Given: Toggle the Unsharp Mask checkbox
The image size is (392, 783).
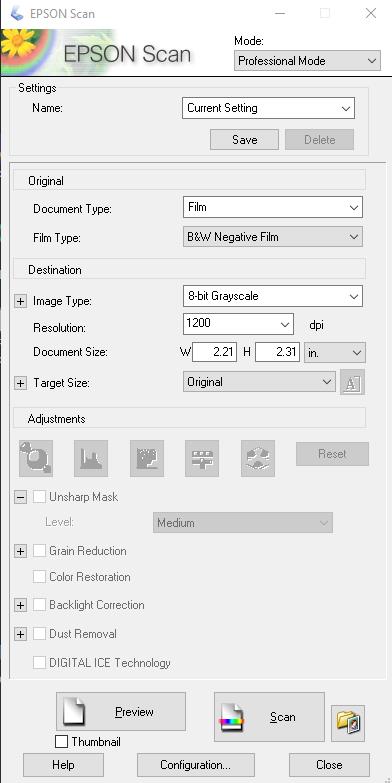Looking at the screenshot, I should 39,497.
